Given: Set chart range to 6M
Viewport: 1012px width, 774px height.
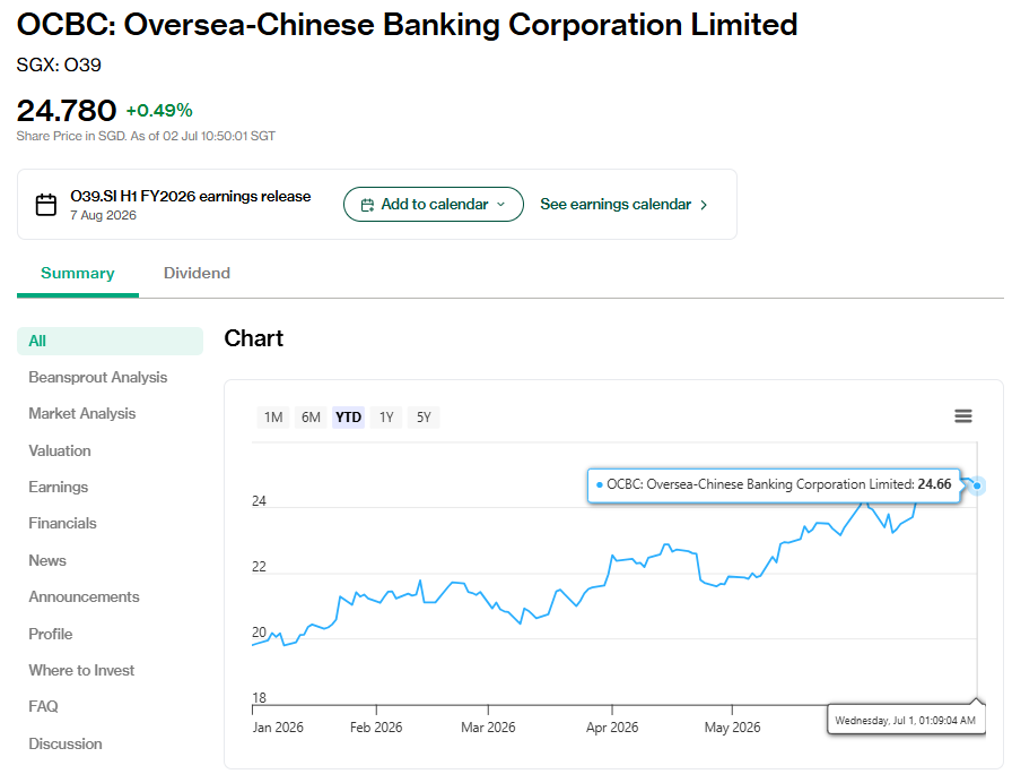Looking at the screenshot, I should [310, 417].
